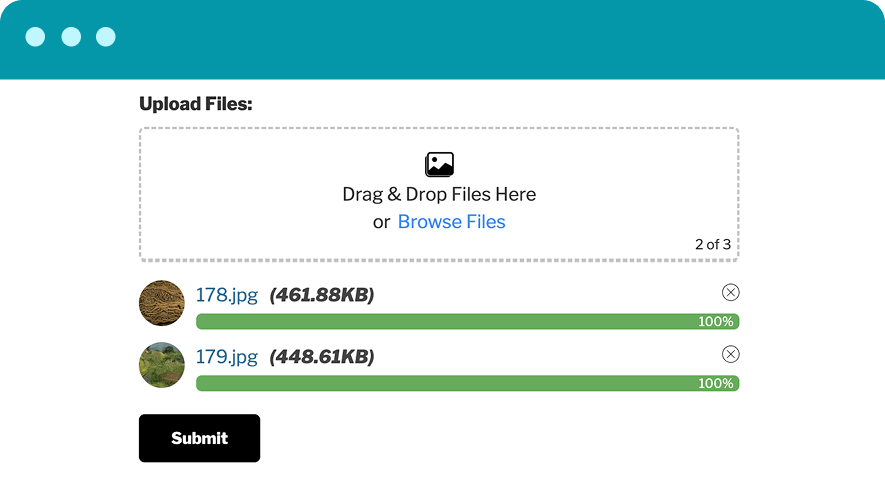Select the 179.jpg round thumbnail
The image size is (885, 485).
click(x=162, y=365)
